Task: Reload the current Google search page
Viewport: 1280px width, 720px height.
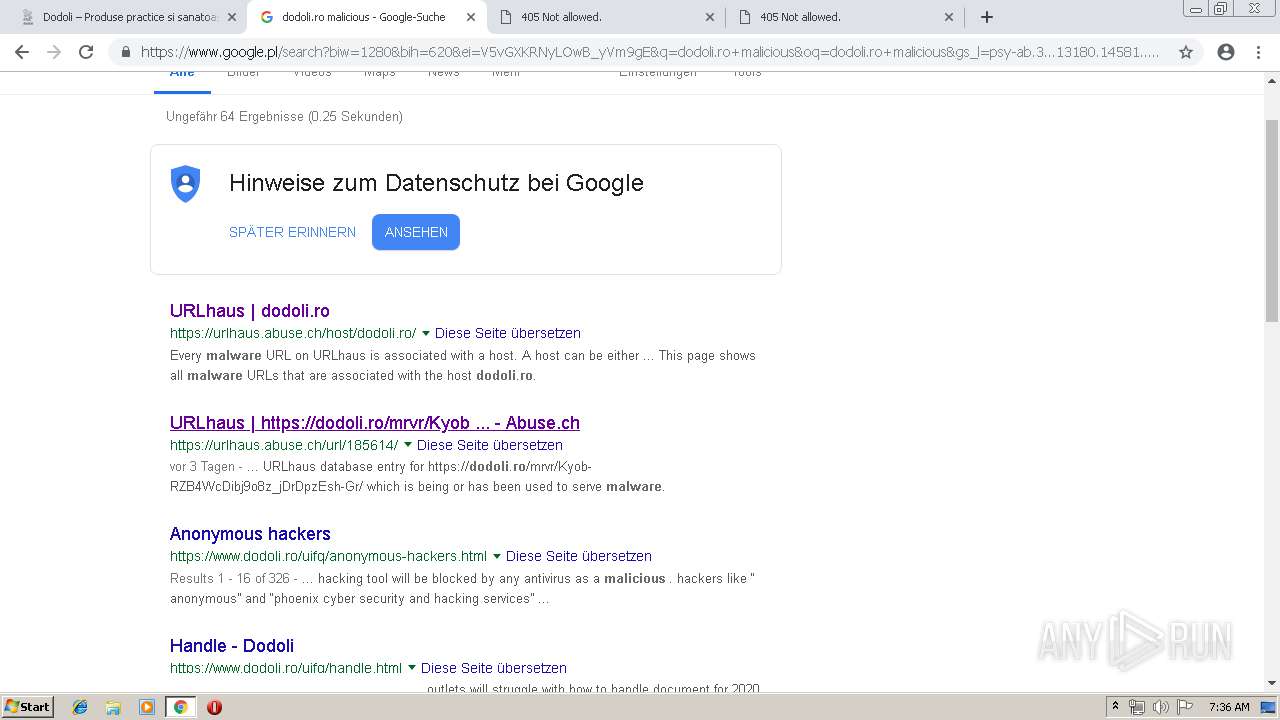Action: click(x=86, y=52)
